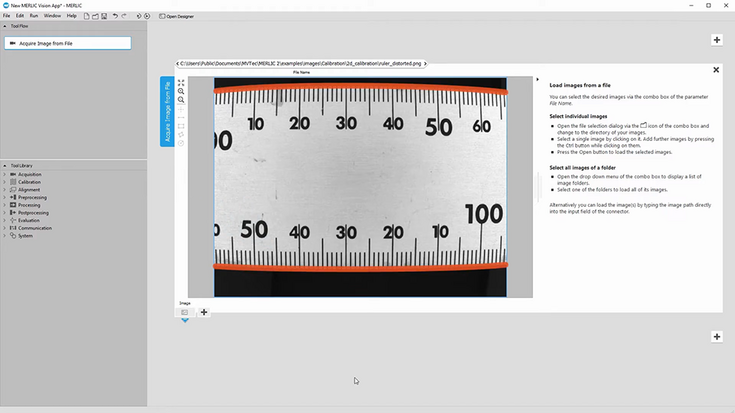Viewport: 735px width, 413px height.
Task: Click the Open Designer button
Action: (x=176, y=16)
